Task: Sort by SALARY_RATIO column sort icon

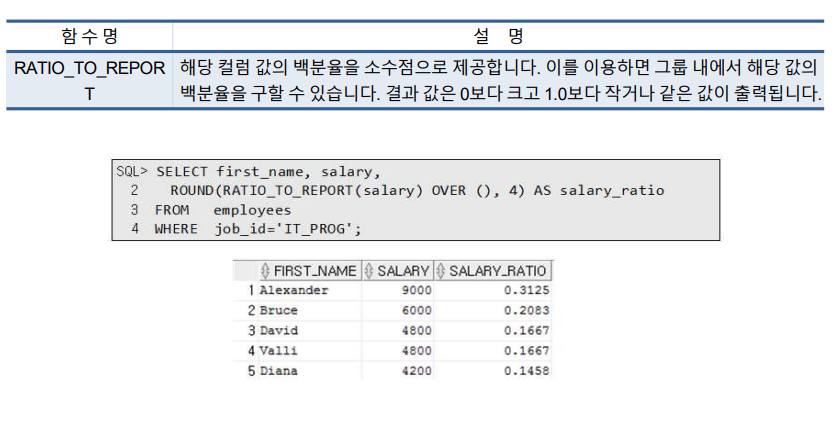Action: [440, 271]
